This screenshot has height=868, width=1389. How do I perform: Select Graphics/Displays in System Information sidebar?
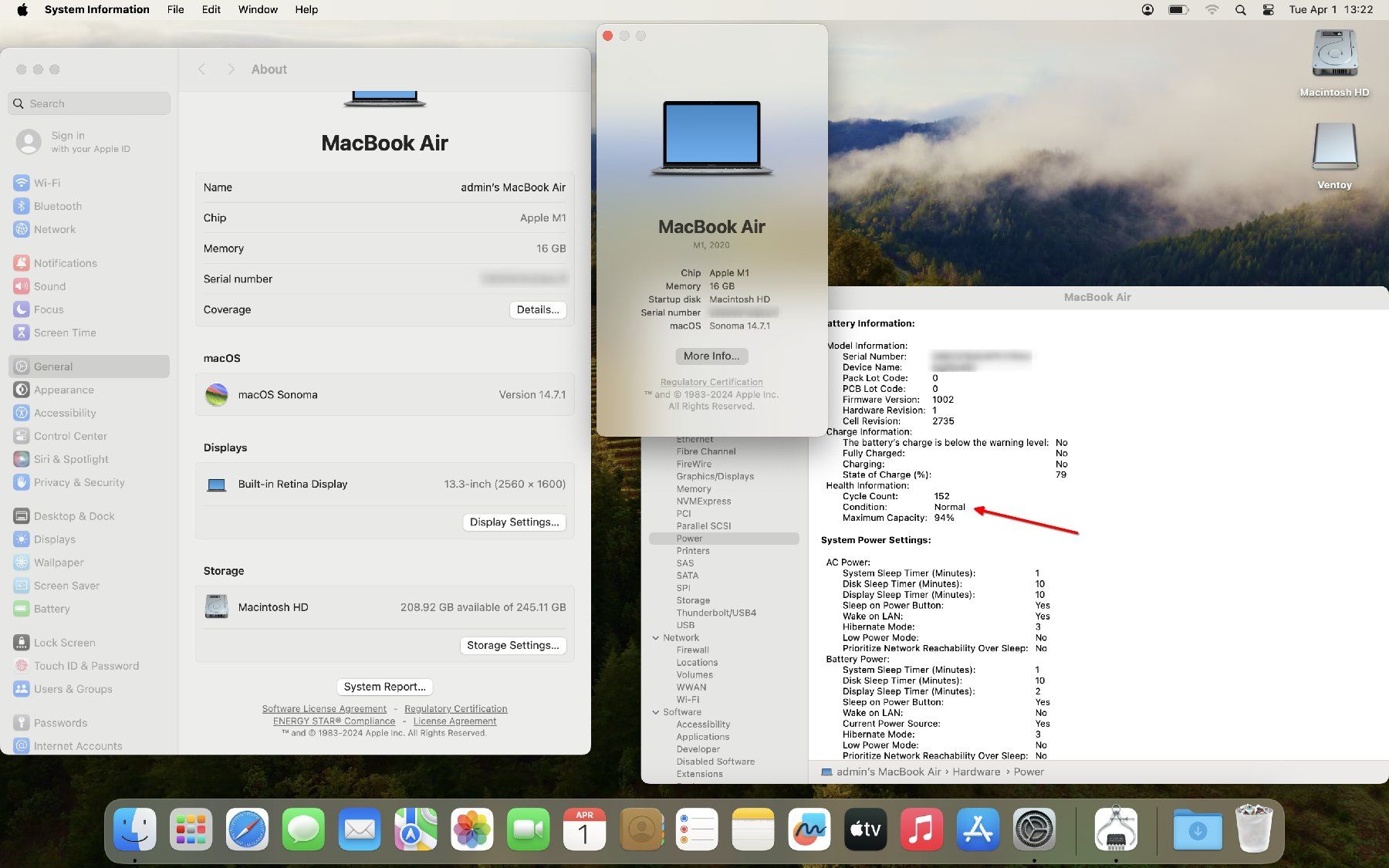715,476
